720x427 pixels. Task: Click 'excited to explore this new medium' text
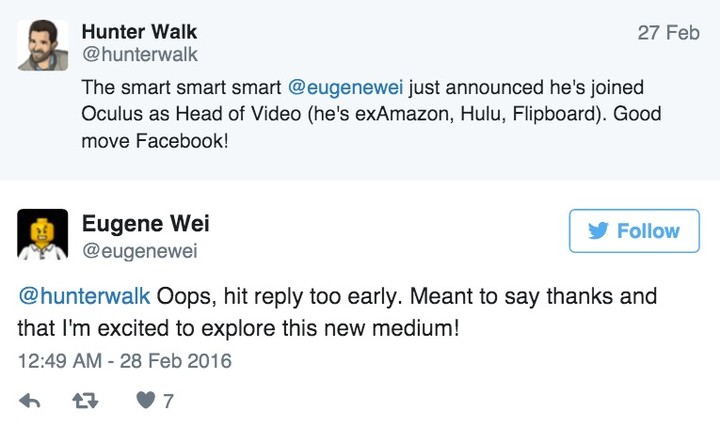(282, 328)
